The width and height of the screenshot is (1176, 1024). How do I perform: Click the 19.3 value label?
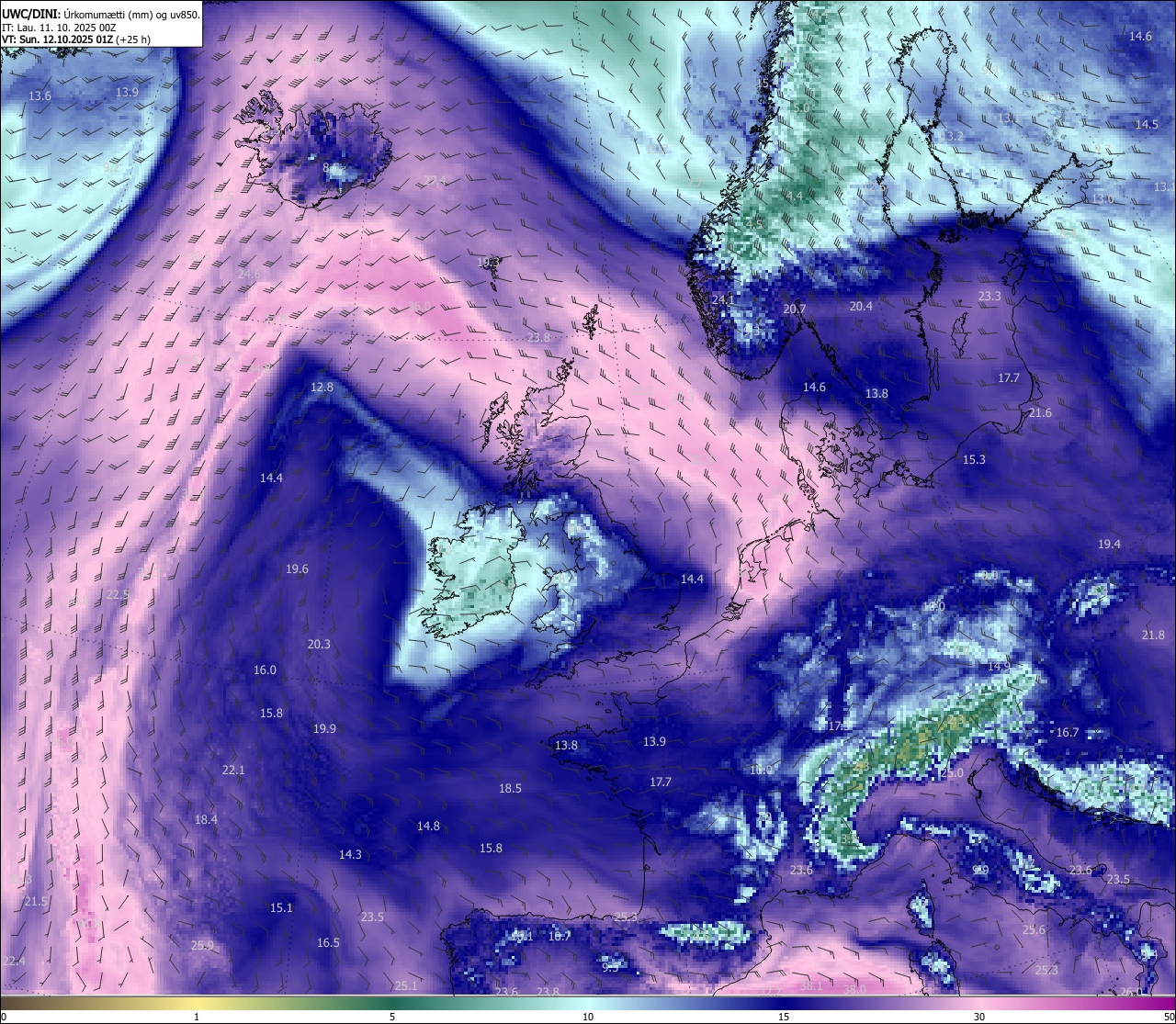point(489,263)
